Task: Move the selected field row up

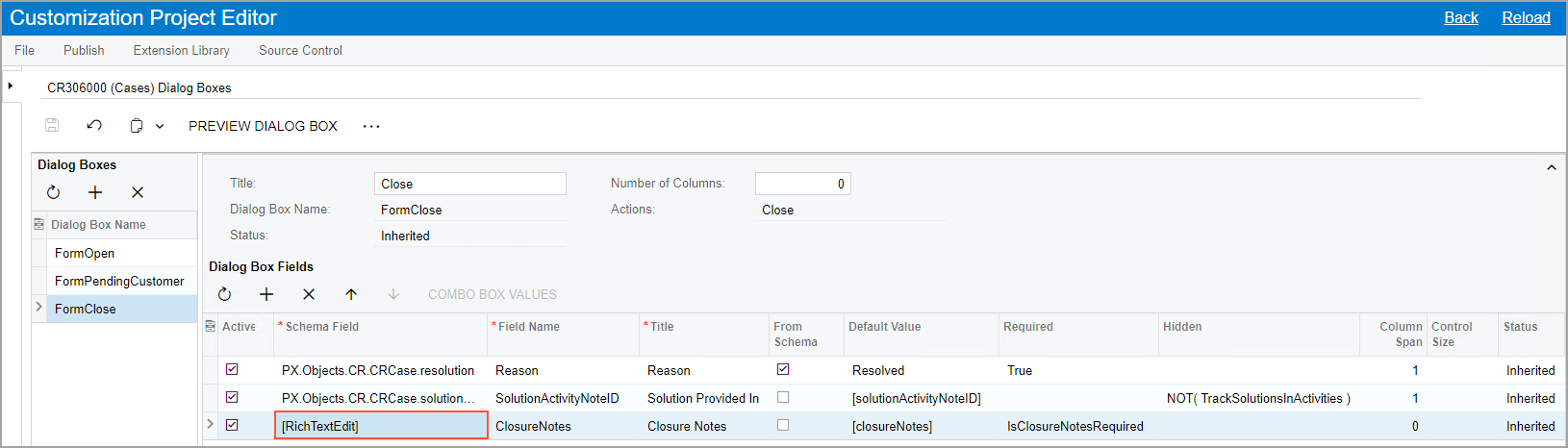Action: [x=351, y=294]
